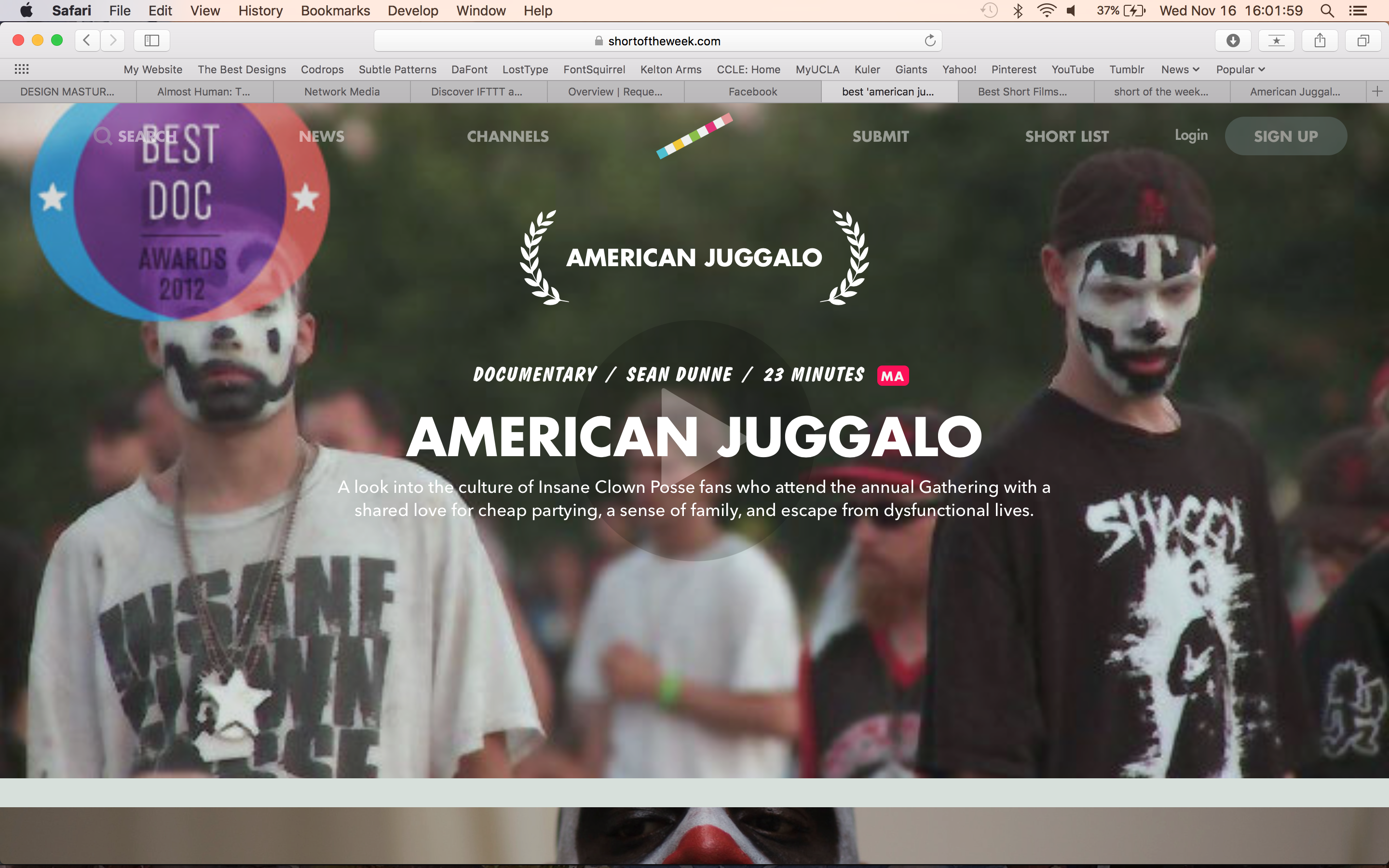Toggle the Safari sidebar button
The width and height of the screenshot is (1389, 868).
pyautogui.click(x=151, y=40)
